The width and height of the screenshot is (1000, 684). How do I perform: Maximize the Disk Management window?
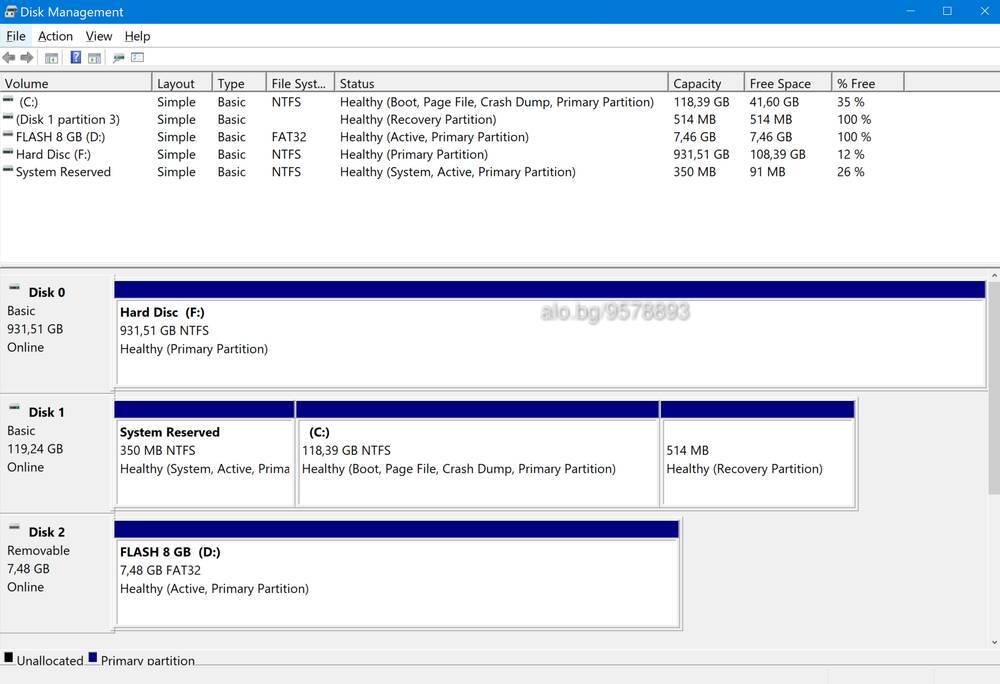948,11
